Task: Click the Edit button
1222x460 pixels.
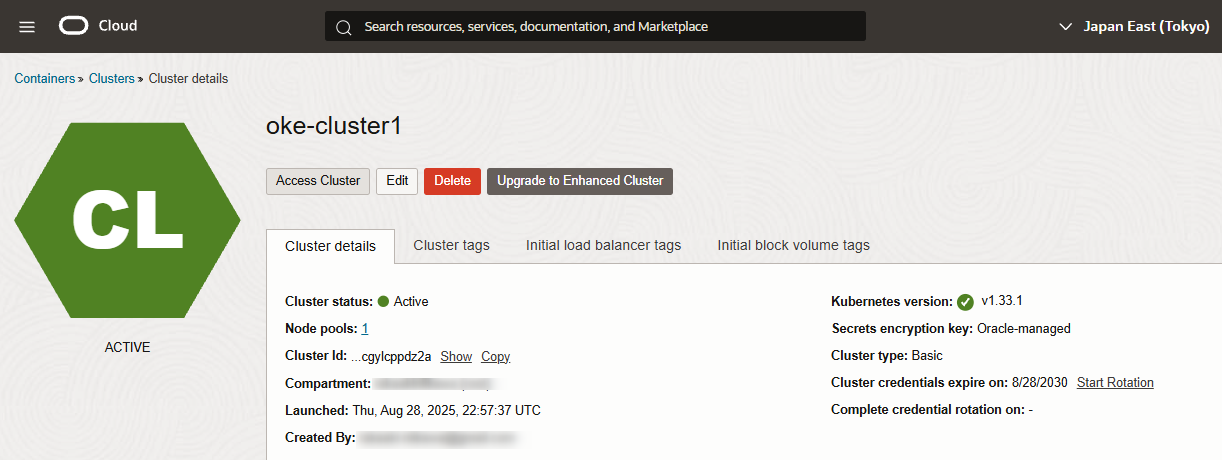Action: point(397,181)
